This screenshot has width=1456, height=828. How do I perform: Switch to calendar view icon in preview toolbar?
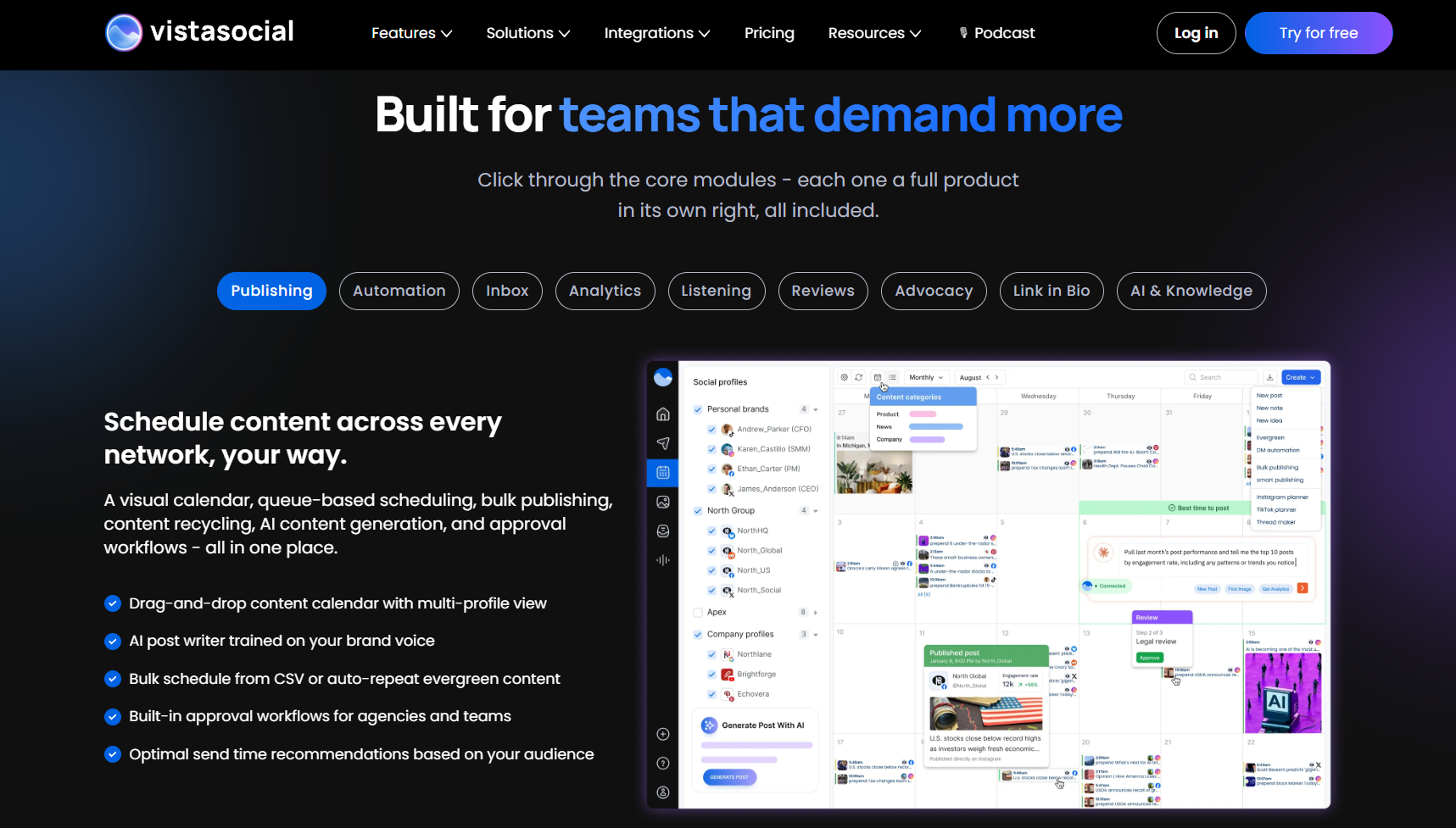(878, 377)
